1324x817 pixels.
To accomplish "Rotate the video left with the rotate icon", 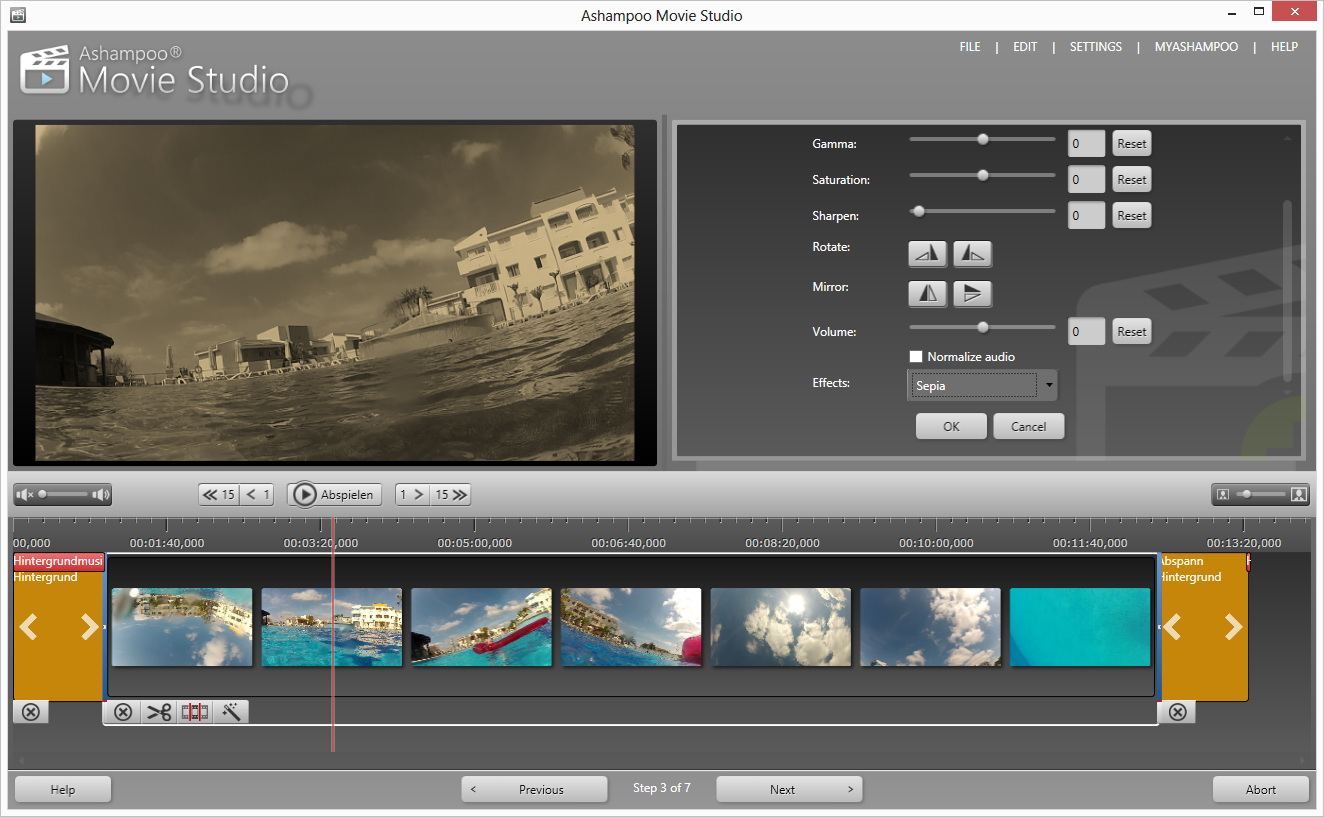I will point(927,253).
